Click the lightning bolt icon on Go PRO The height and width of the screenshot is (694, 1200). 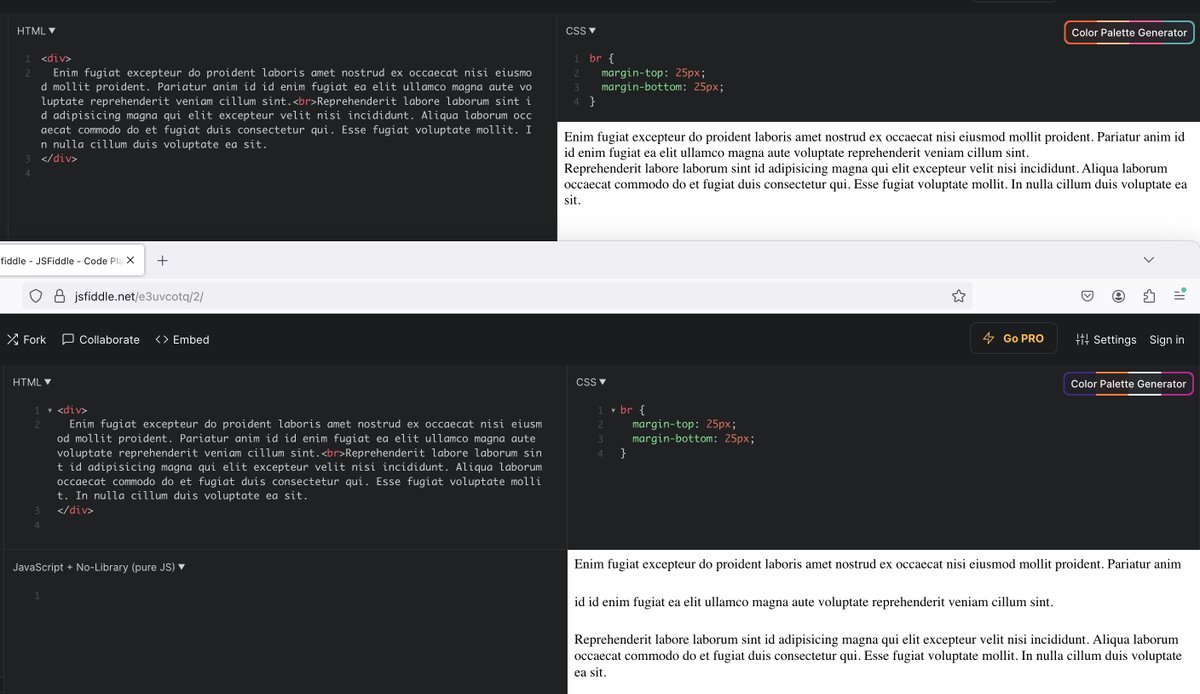click(x=989, y=338)
